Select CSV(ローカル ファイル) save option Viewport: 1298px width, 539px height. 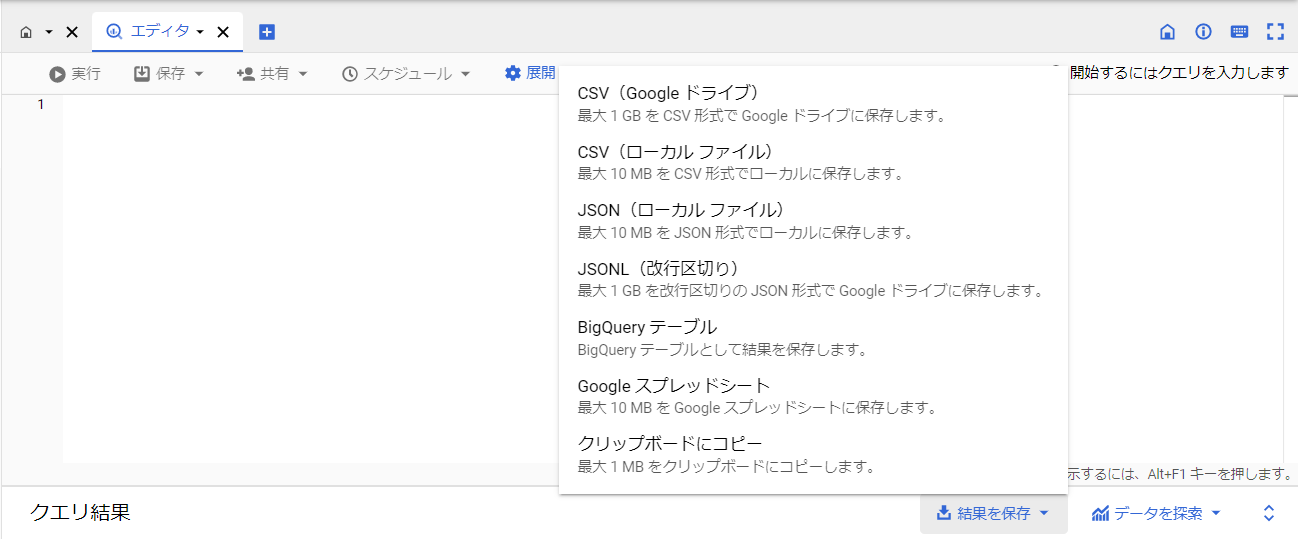[x=812, y=162]
